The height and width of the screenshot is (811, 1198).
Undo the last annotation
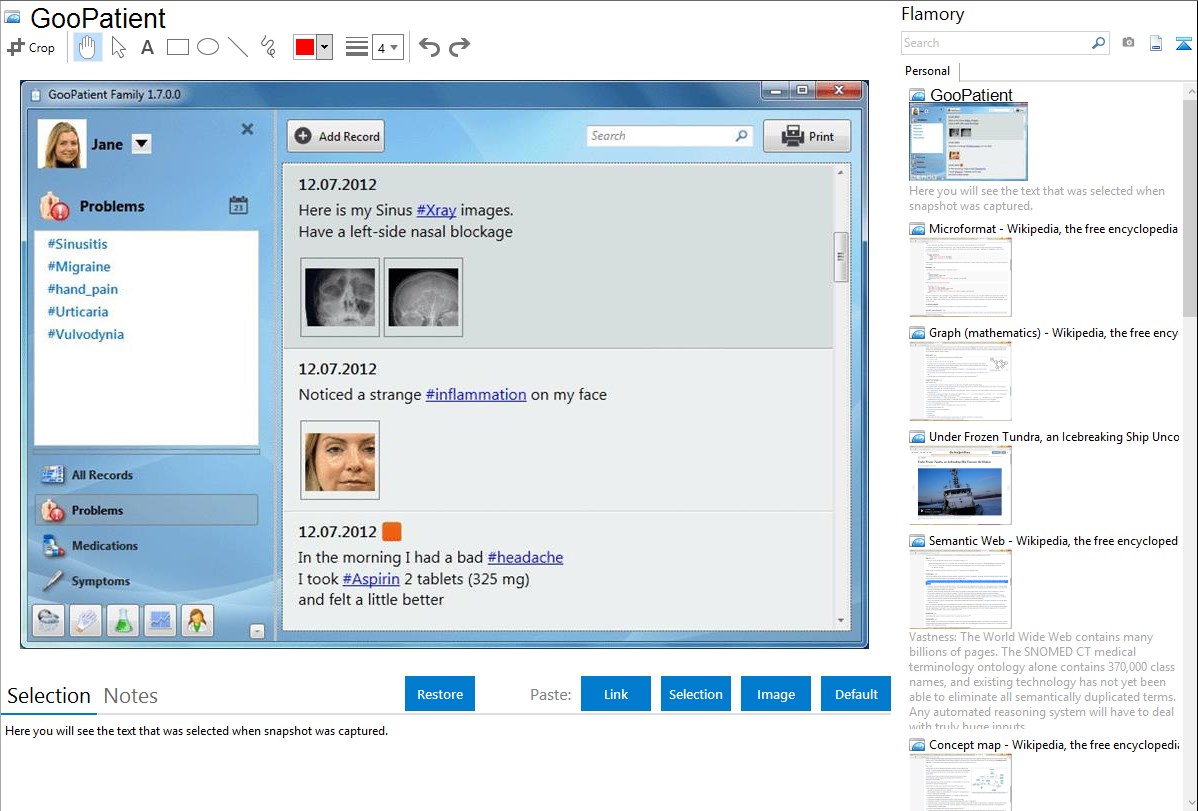pyautogui.click(x=429, y=47)
